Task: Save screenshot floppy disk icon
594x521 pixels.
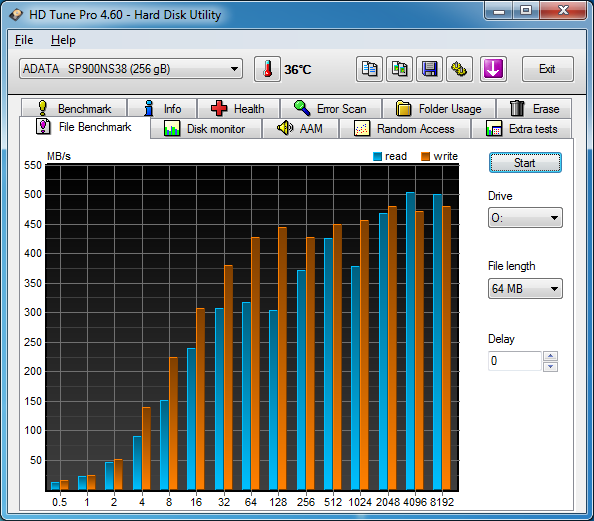Action: (x=429, y=69)
